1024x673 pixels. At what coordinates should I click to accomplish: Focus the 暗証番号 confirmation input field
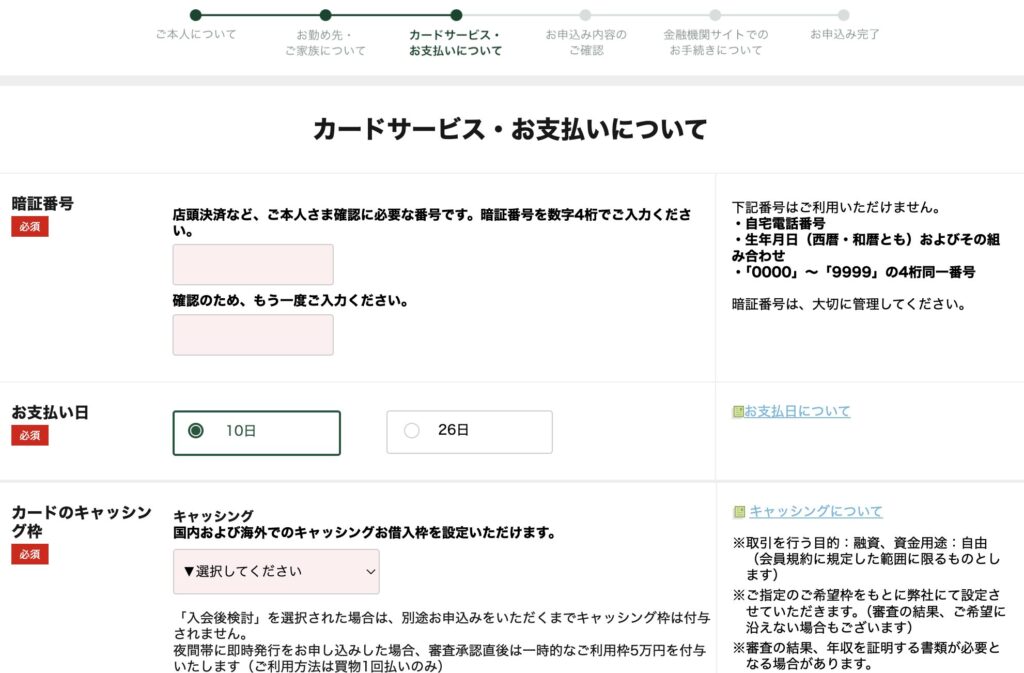click(x=253, y=335)
